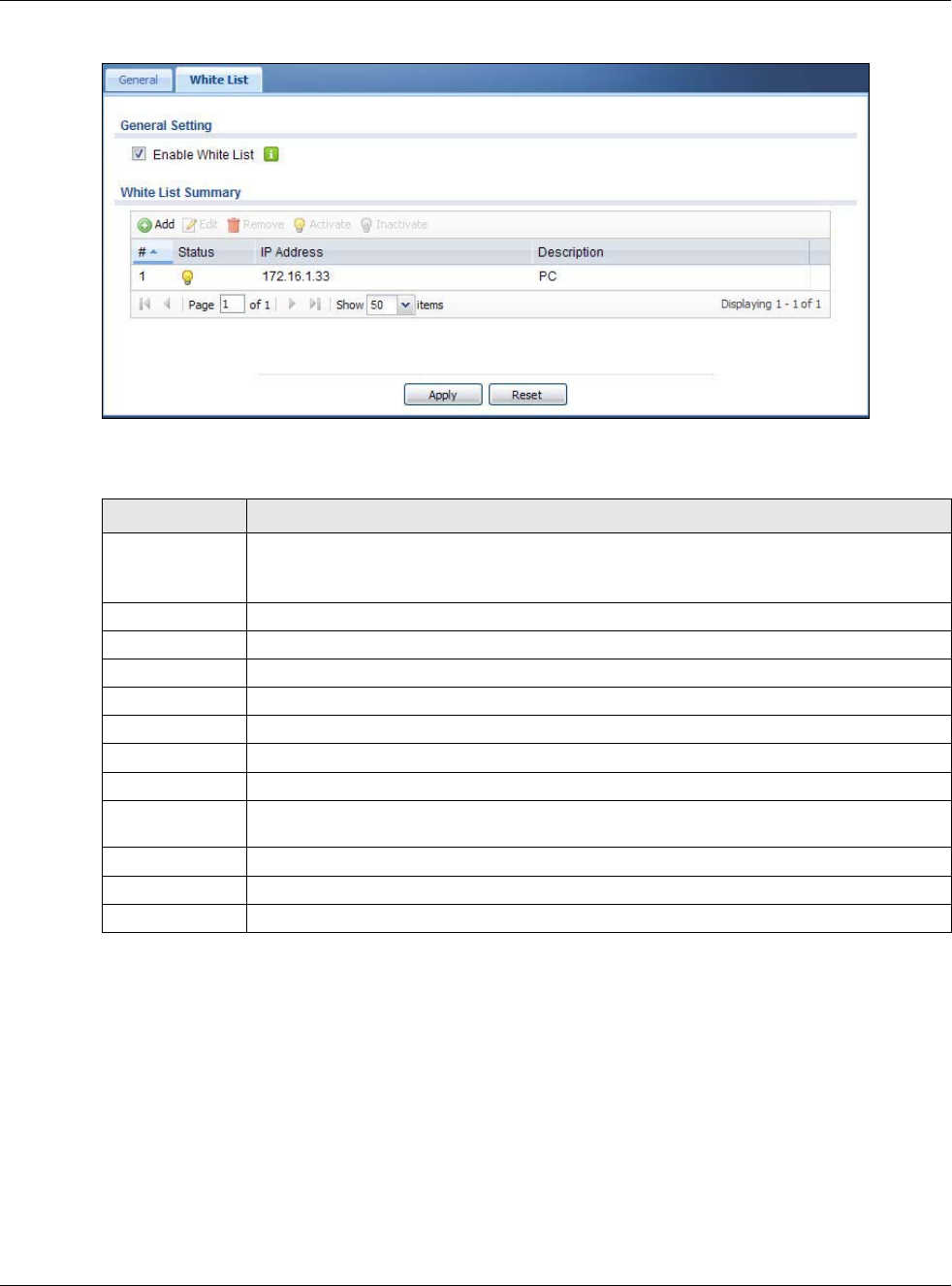Click the Remove trash icon button
Screen dimensions: 952x1286
(256, 225)
